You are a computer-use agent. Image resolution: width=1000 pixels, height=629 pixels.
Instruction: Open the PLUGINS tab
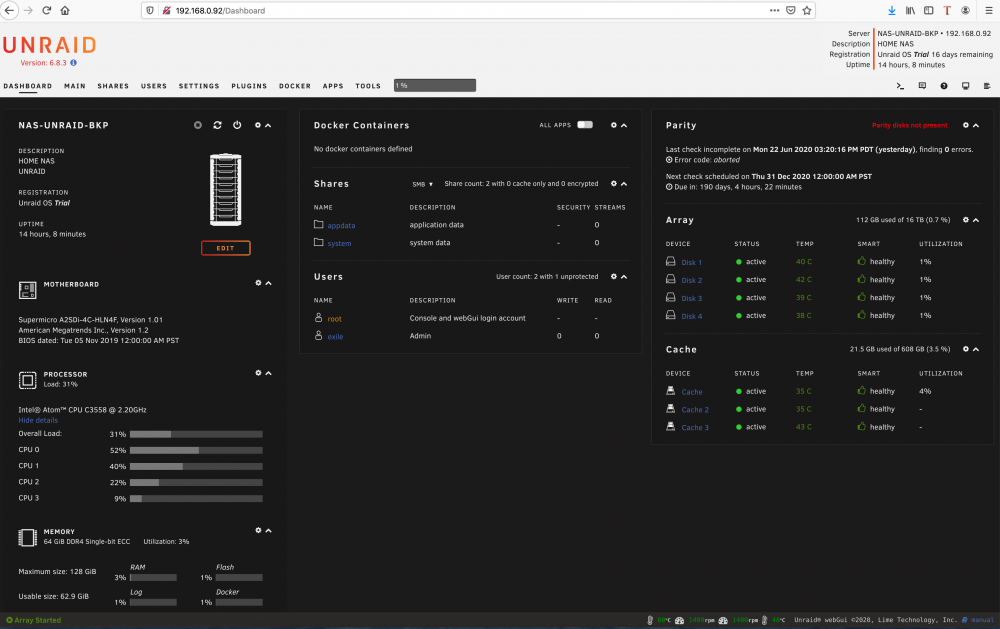249,85
